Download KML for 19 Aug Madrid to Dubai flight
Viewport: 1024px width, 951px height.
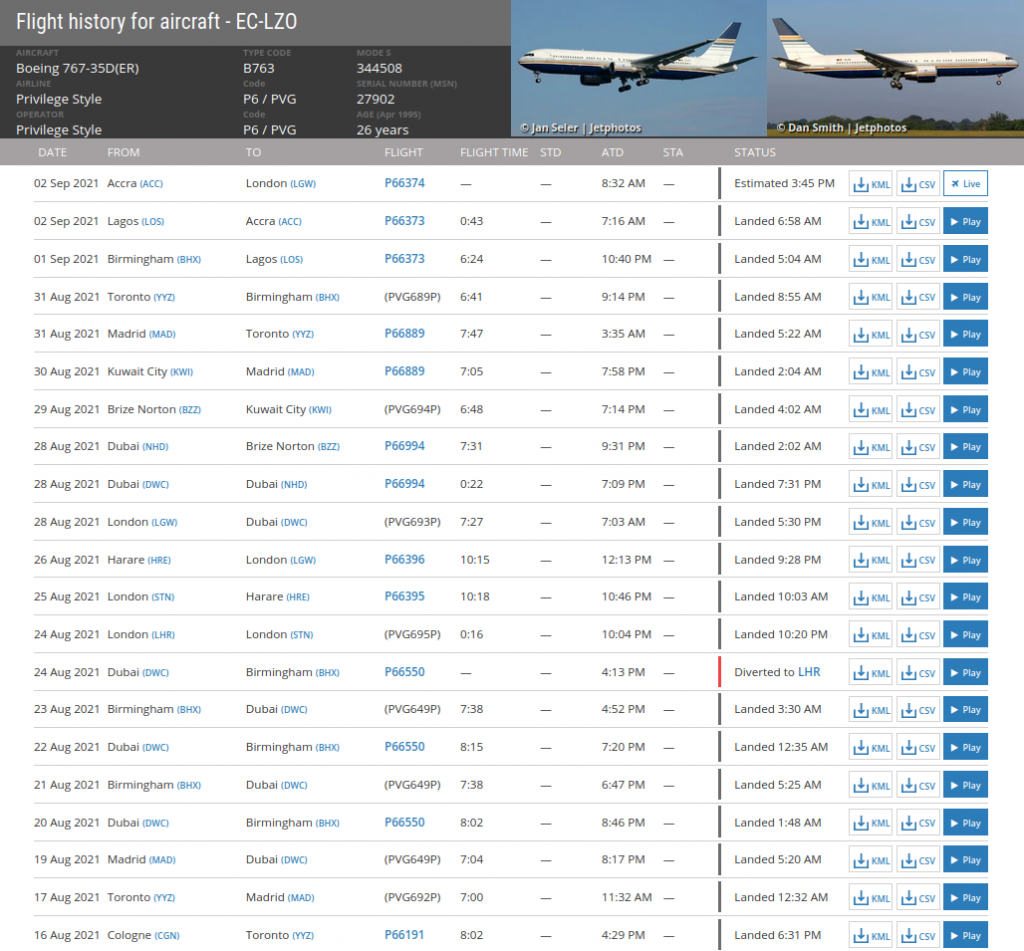coord(871,860)
